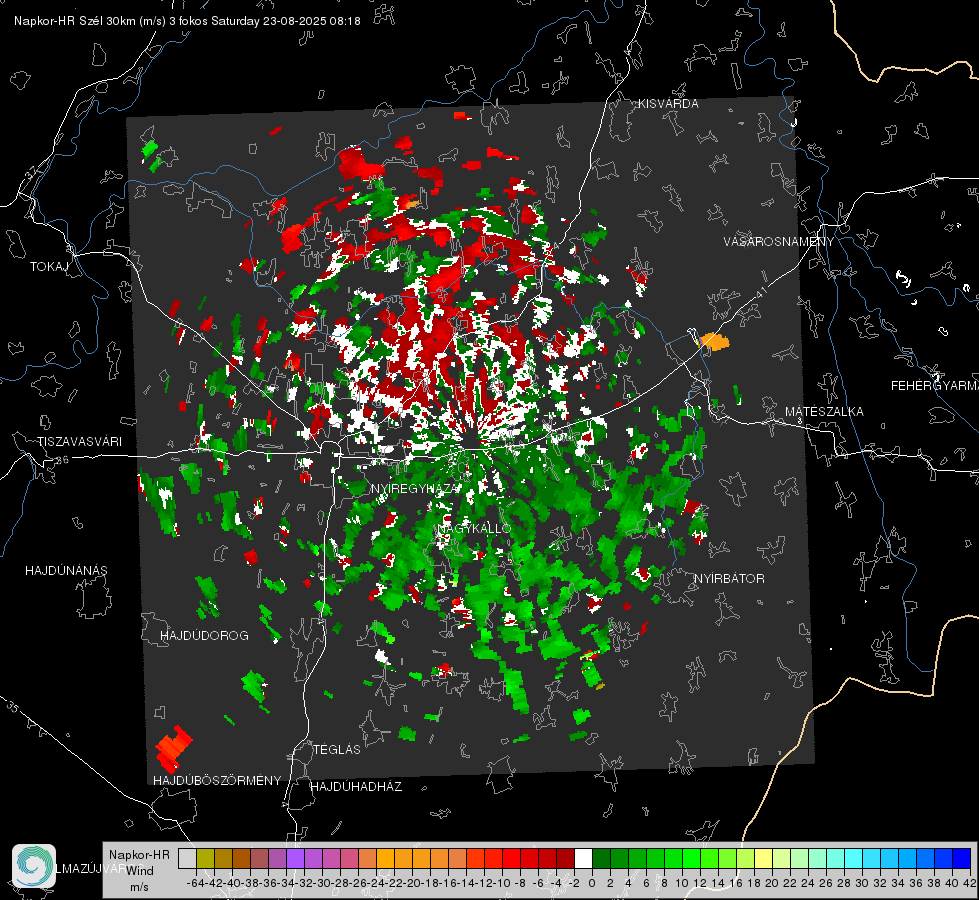Click the cyan 28–30 m/s legend swatch
The image size is (979, 900).
point(854,858)
